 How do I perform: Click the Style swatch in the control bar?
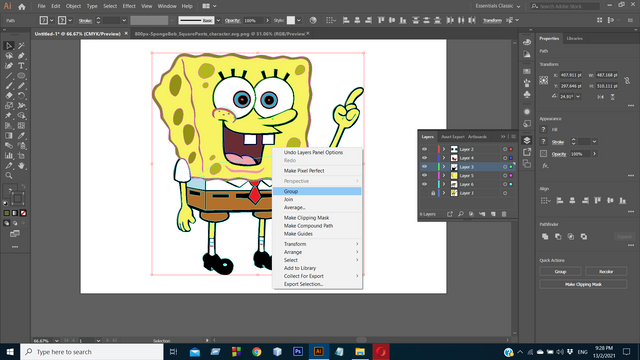(x=291, y=20)
